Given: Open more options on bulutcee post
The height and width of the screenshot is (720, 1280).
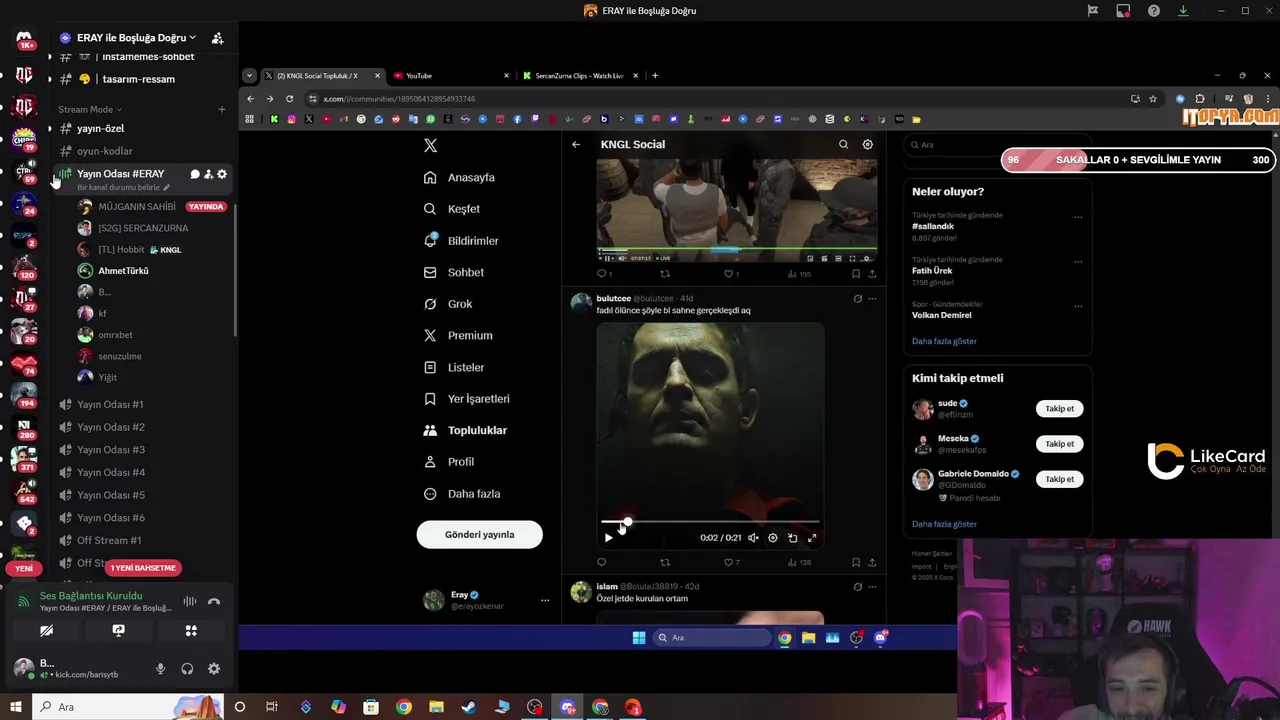Looking at the screenshot, I should pyautogui.click(x=872, y=298).
